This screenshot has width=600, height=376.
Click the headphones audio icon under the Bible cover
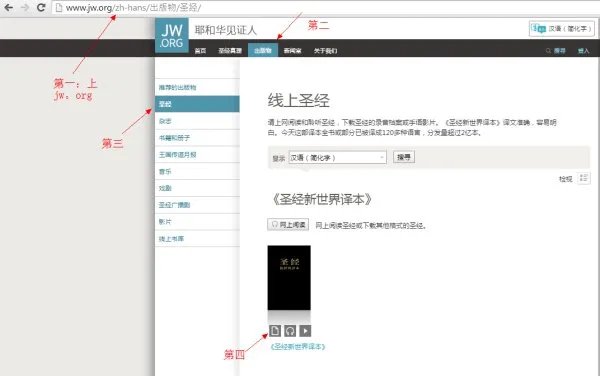pyautogui.click(x=290, y=330)
